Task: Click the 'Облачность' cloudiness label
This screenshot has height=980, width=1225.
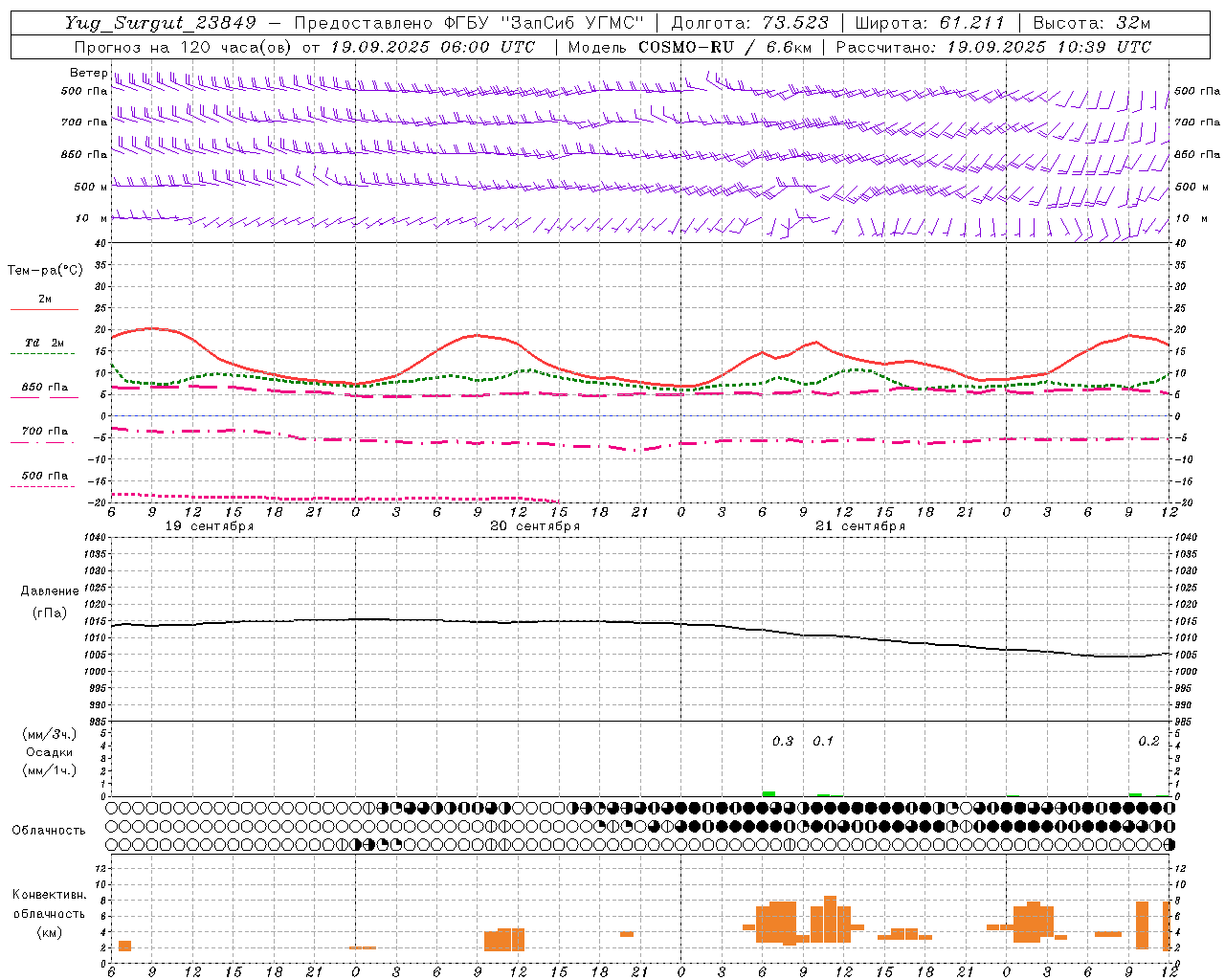Action: click(49, 831)
